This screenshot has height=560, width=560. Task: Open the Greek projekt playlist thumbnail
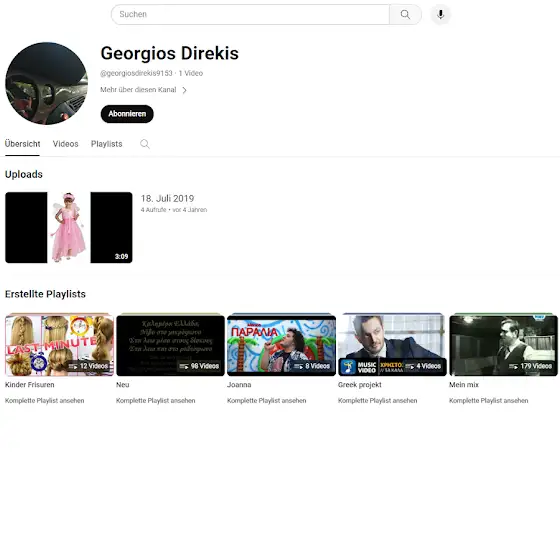coord(392,345)
